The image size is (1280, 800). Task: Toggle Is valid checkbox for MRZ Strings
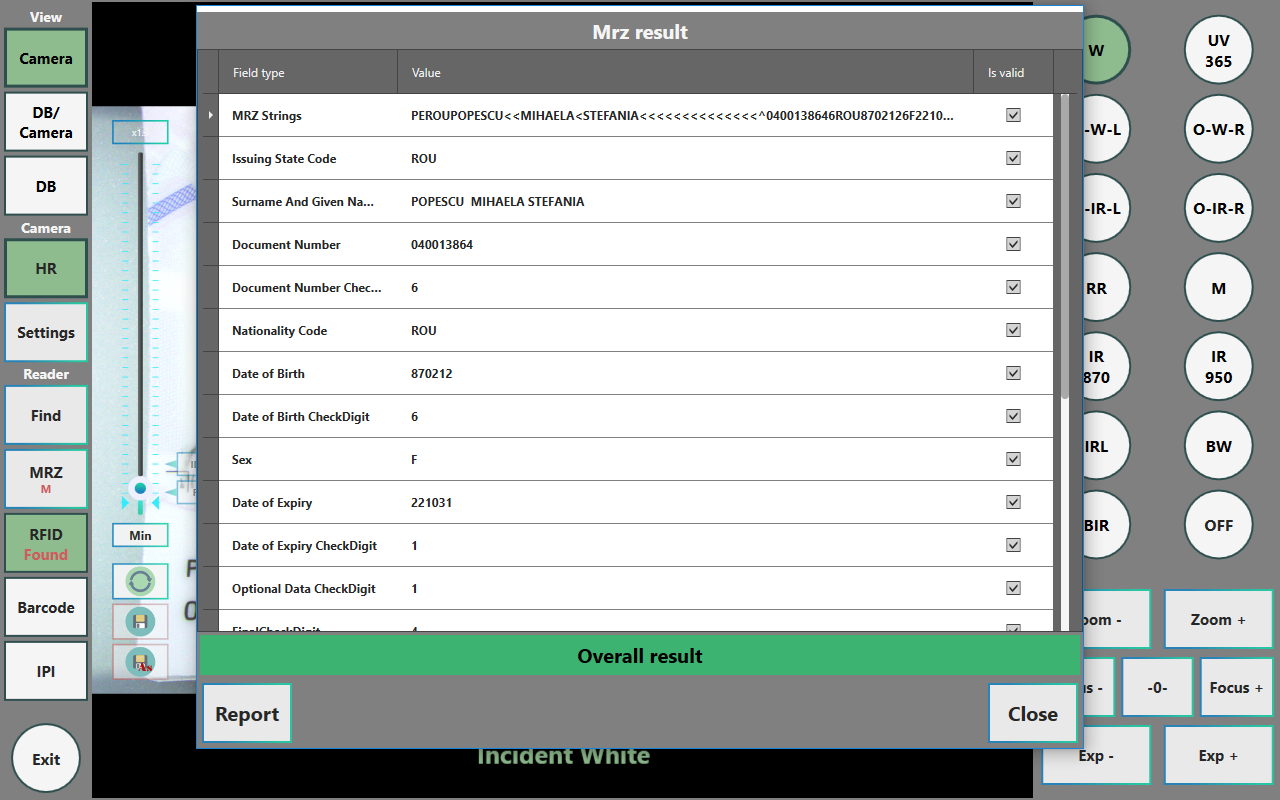coord(1013,115)
